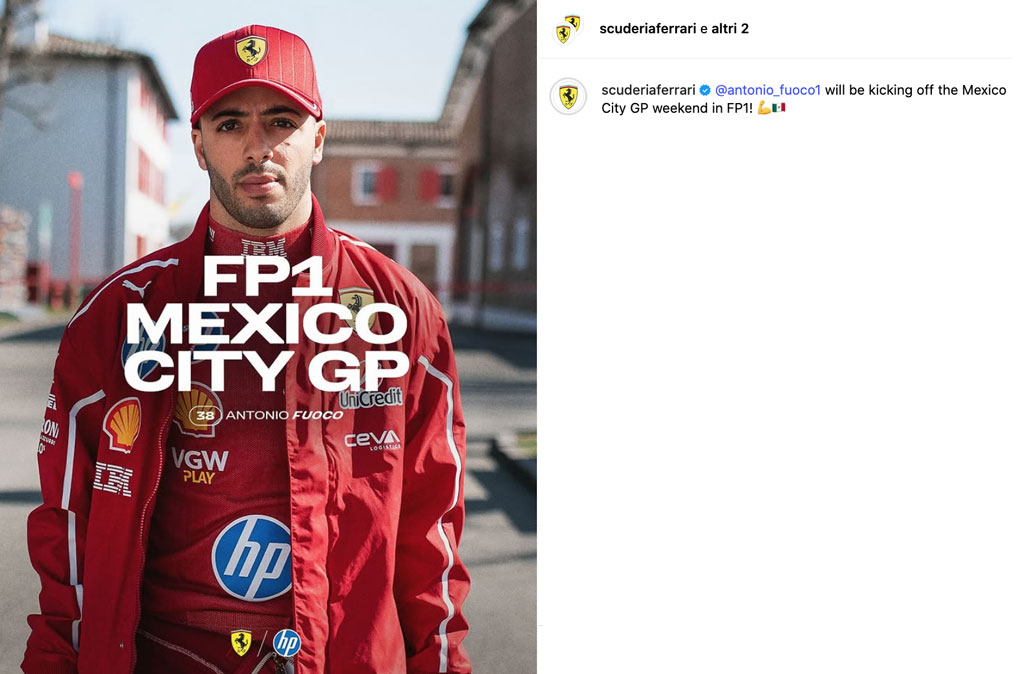Click the Ferrari shield on the red cap
The image size is (1024, 674).
click(251, 50)
